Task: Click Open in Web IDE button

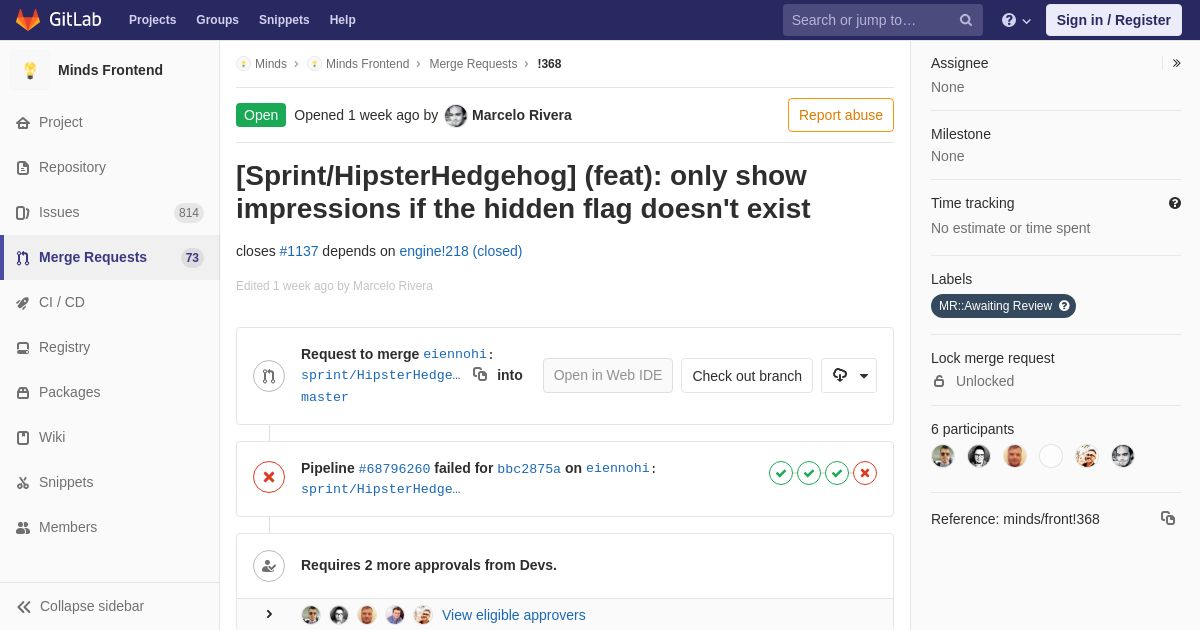Action: 608,375
